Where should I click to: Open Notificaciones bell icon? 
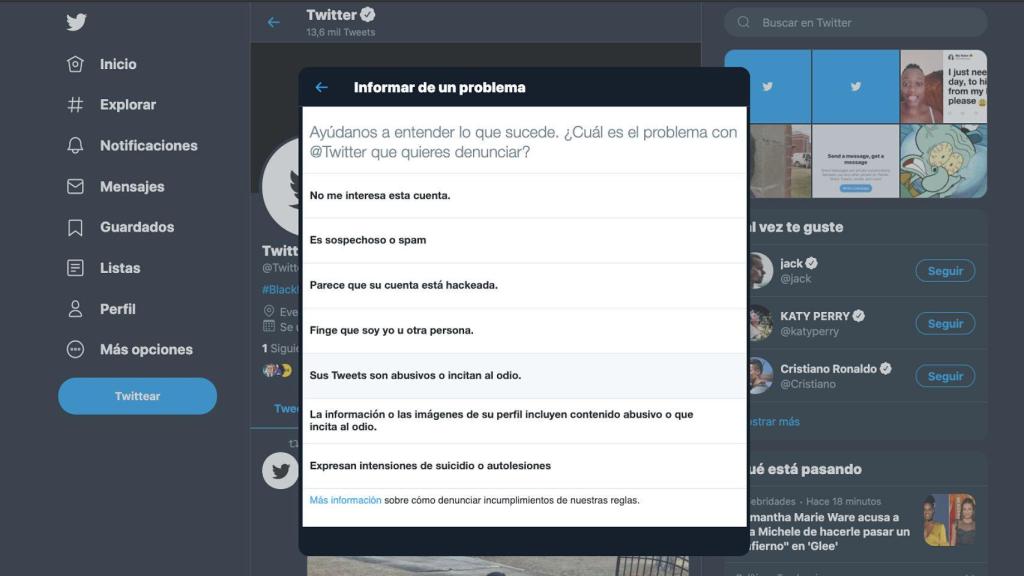(x=75, y=145)
